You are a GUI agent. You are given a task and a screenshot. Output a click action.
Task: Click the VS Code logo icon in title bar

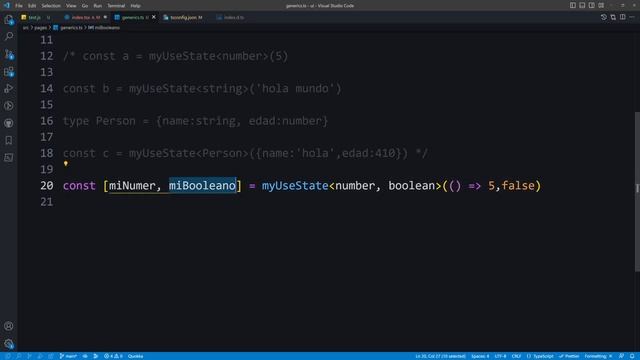click(x=7, y=6)
